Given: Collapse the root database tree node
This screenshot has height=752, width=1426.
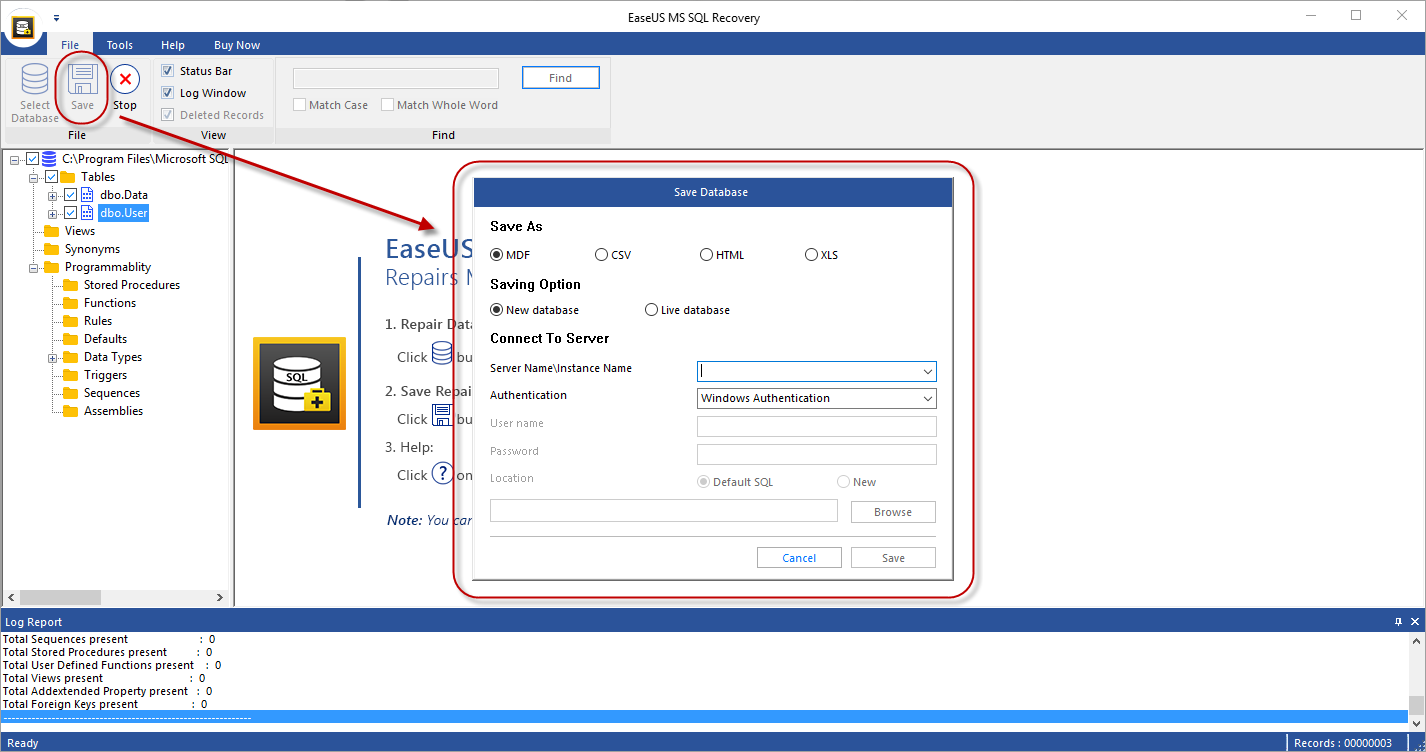Looking at the screenshot, I should click(x=14, y=159).
